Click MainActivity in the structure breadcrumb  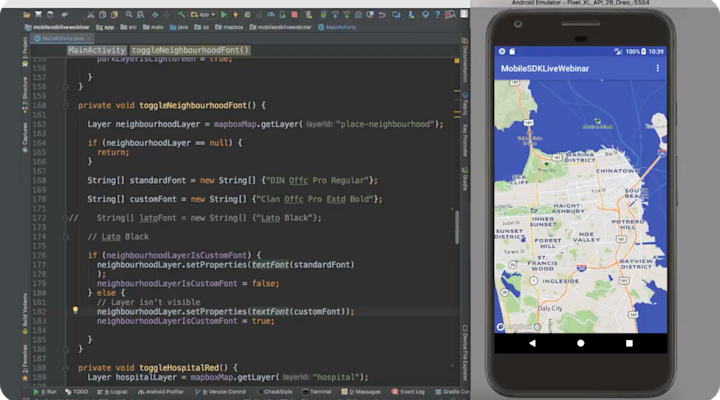tap(96, 50)
